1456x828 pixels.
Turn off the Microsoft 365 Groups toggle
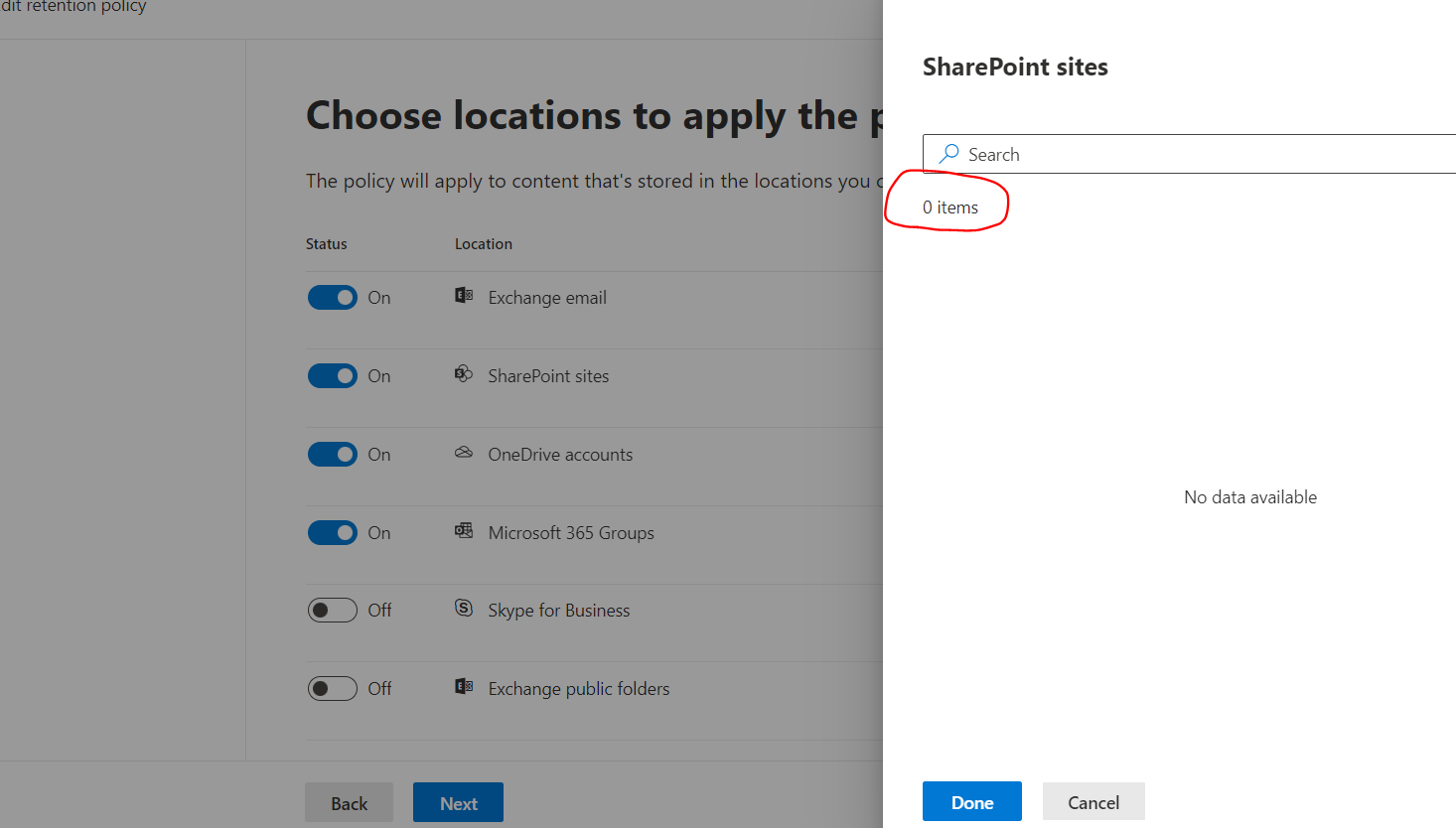(x=332, y=533)
